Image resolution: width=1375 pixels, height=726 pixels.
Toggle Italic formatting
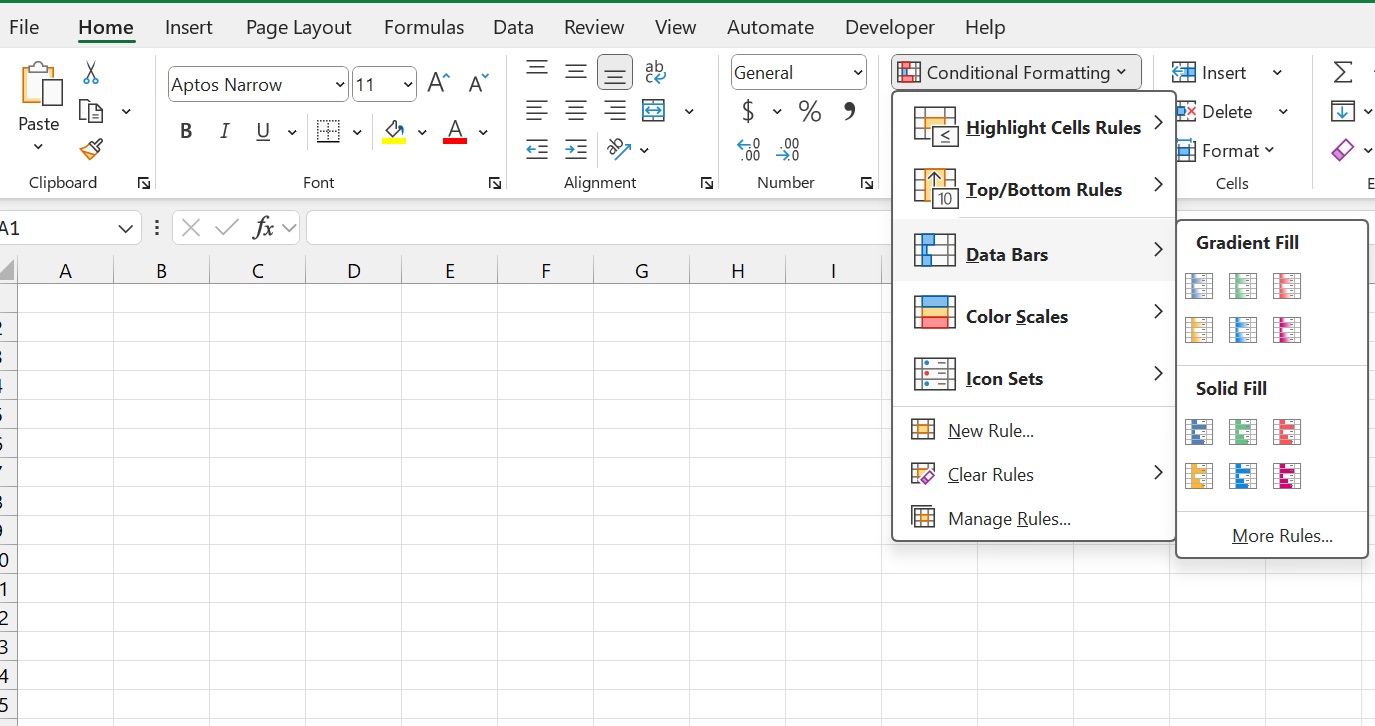(x=225, y=131)
